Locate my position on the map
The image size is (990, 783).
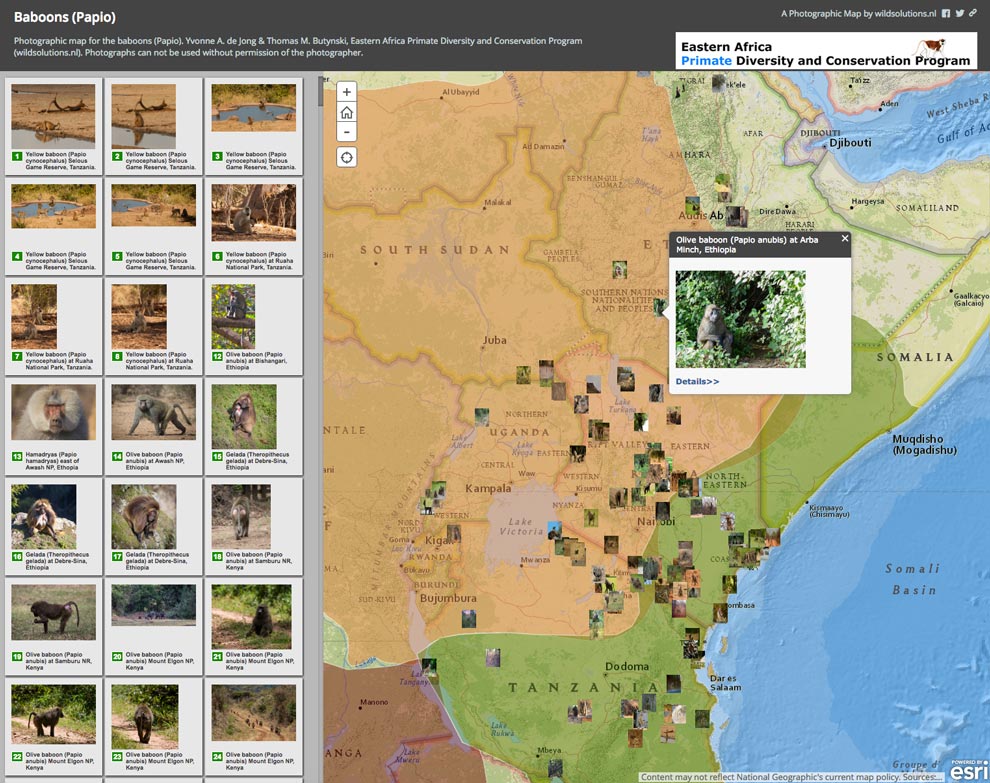point(347,157)
